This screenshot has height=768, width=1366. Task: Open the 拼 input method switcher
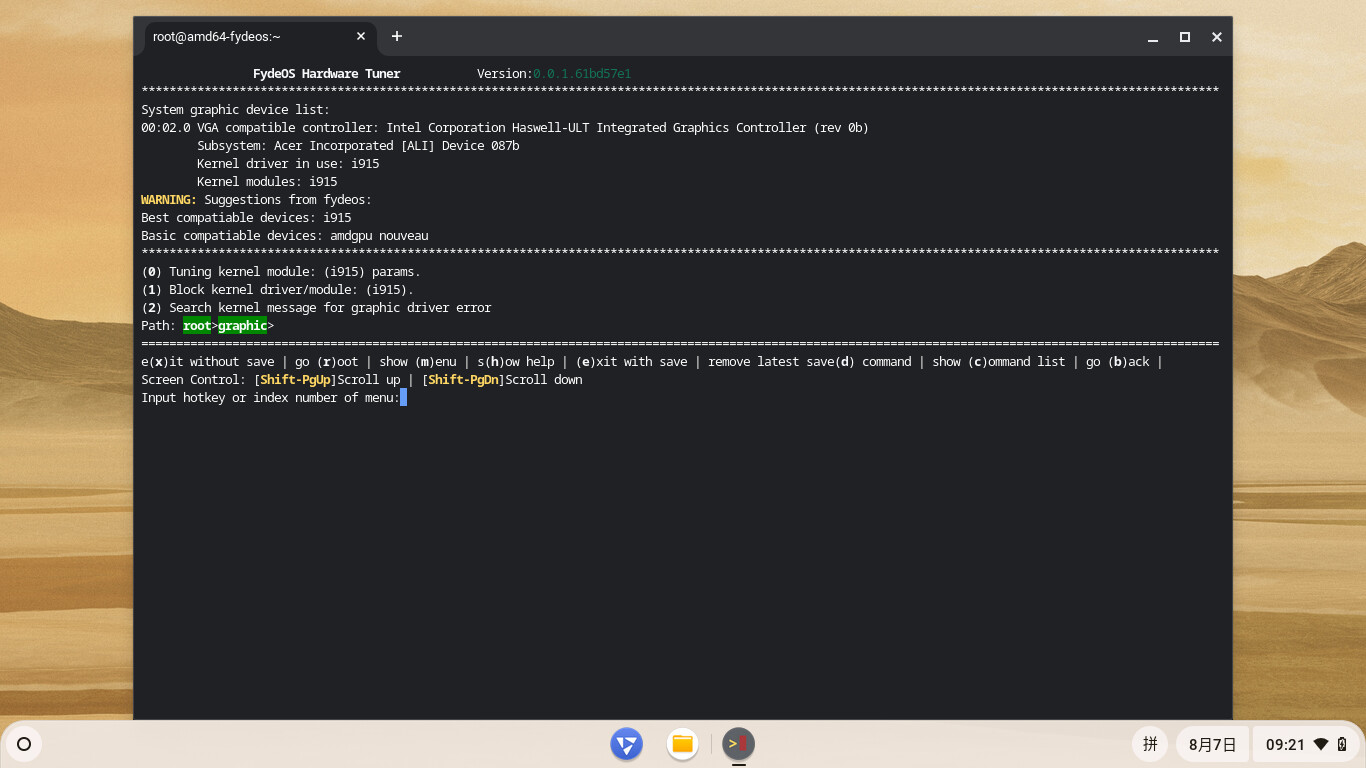click(1150, 744)
